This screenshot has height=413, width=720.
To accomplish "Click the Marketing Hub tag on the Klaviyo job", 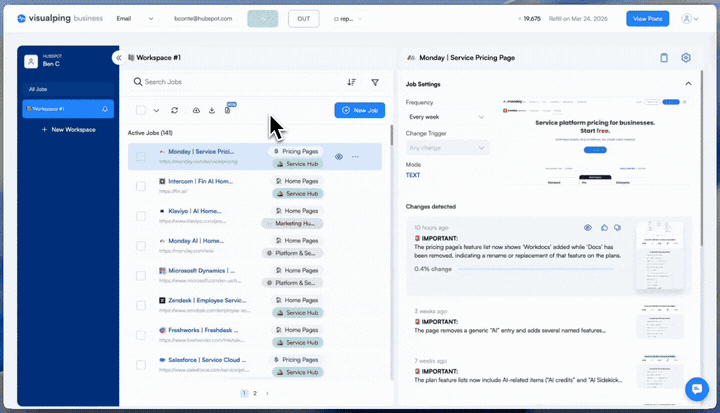I will [292, 223].
